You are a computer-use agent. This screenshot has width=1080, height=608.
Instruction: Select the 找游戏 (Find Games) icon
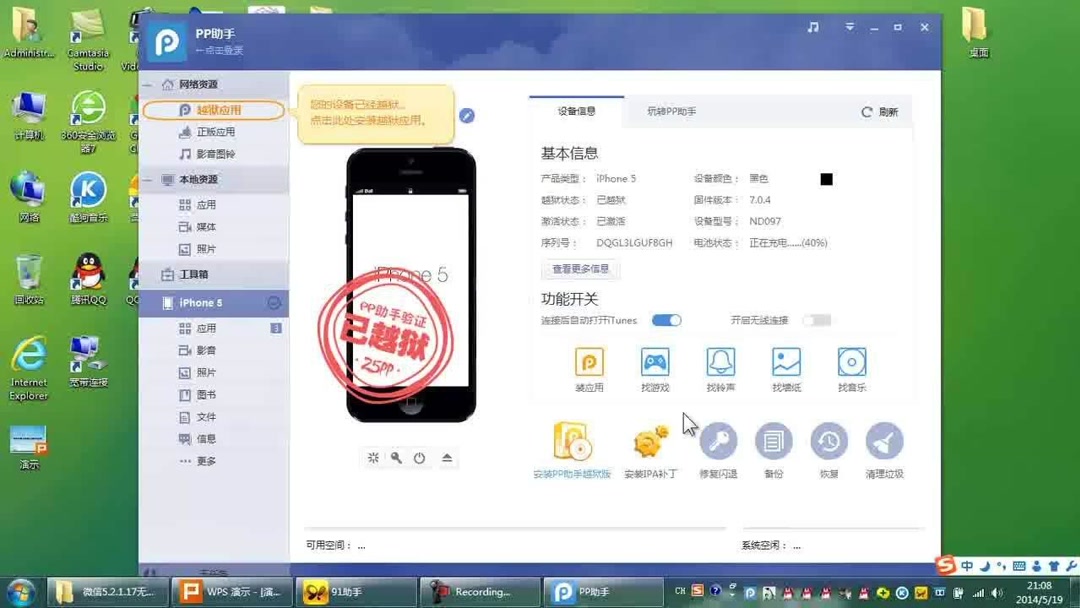[x=654, y=365]
